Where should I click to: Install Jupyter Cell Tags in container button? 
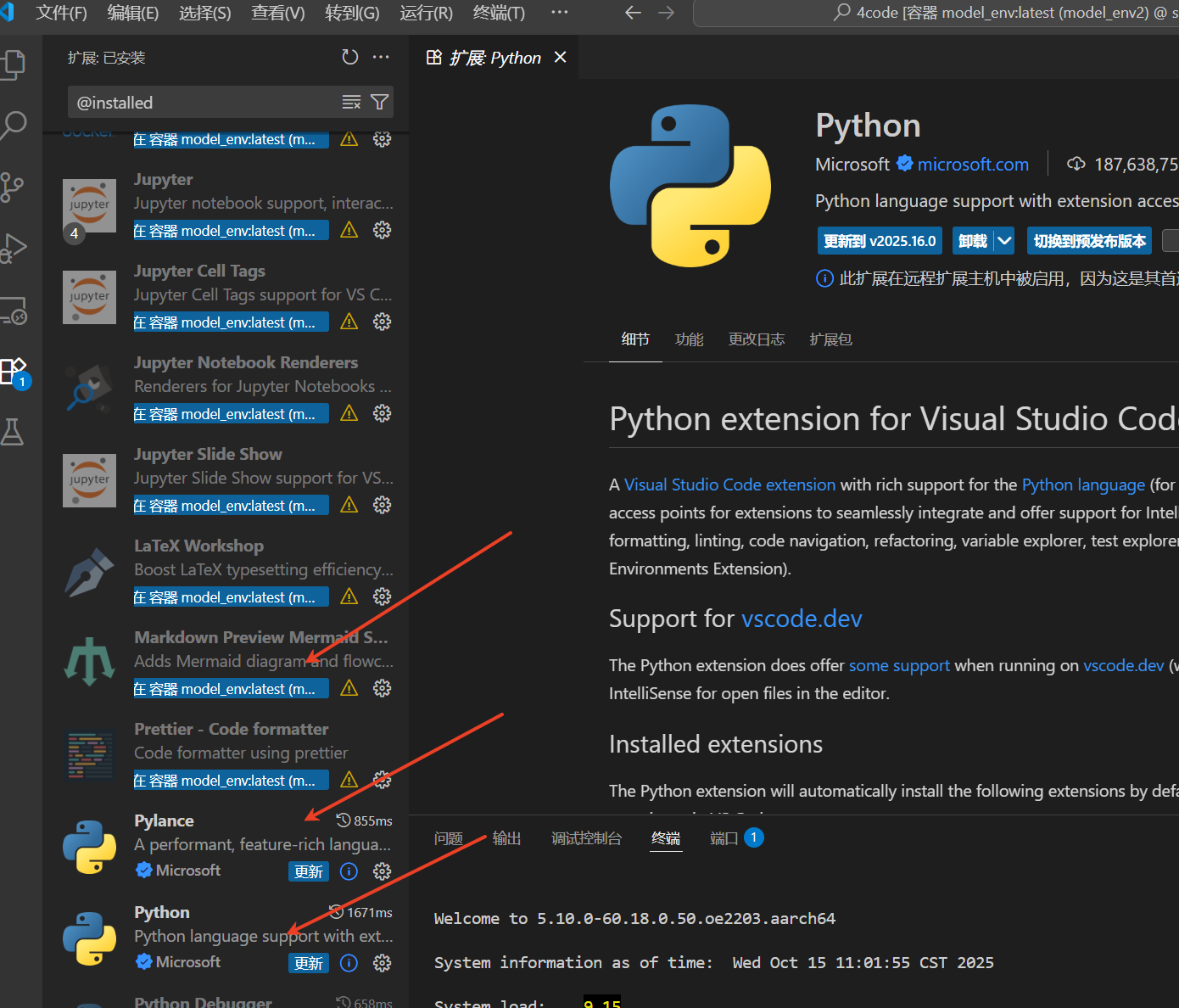point(231,322)
